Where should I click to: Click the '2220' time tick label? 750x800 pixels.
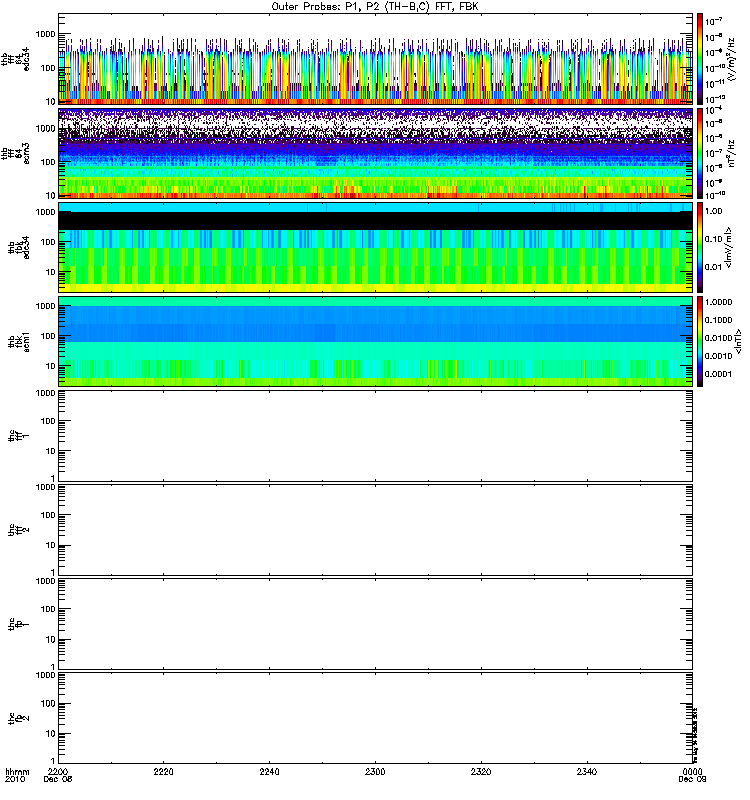163,772
